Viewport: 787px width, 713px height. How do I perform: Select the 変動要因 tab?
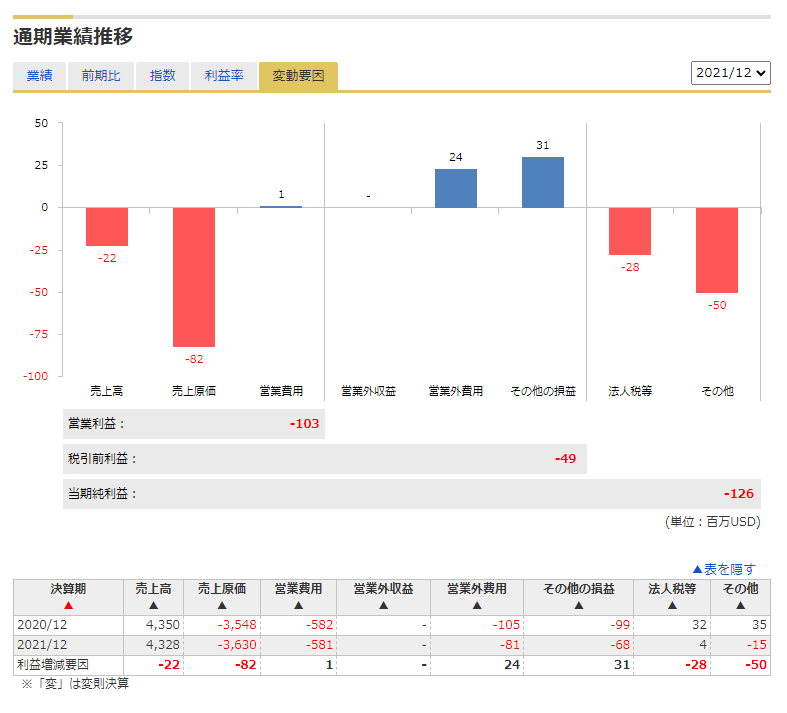tap(298, 76)
